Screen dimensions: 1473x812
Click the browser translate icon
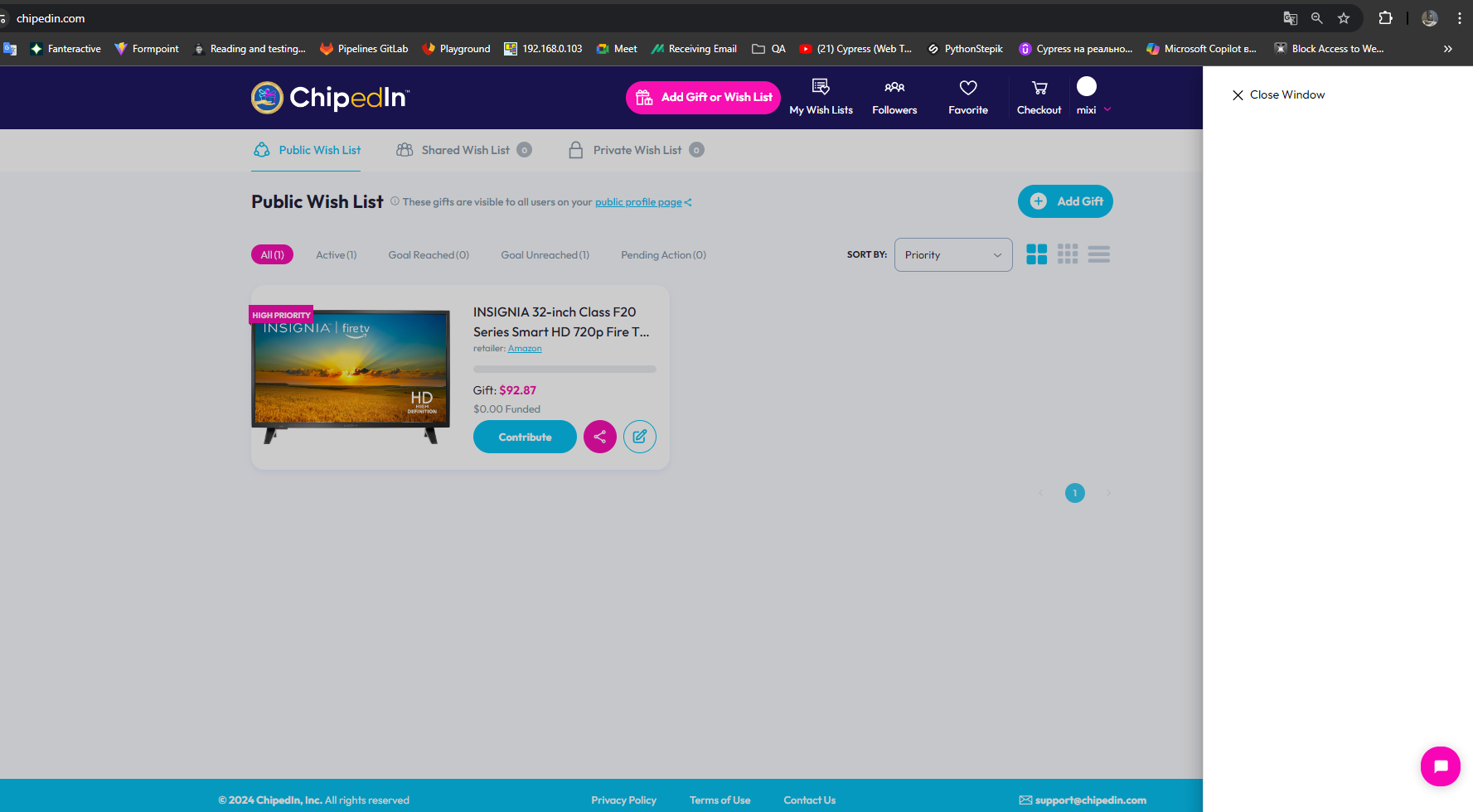(x=1290, y=18)
